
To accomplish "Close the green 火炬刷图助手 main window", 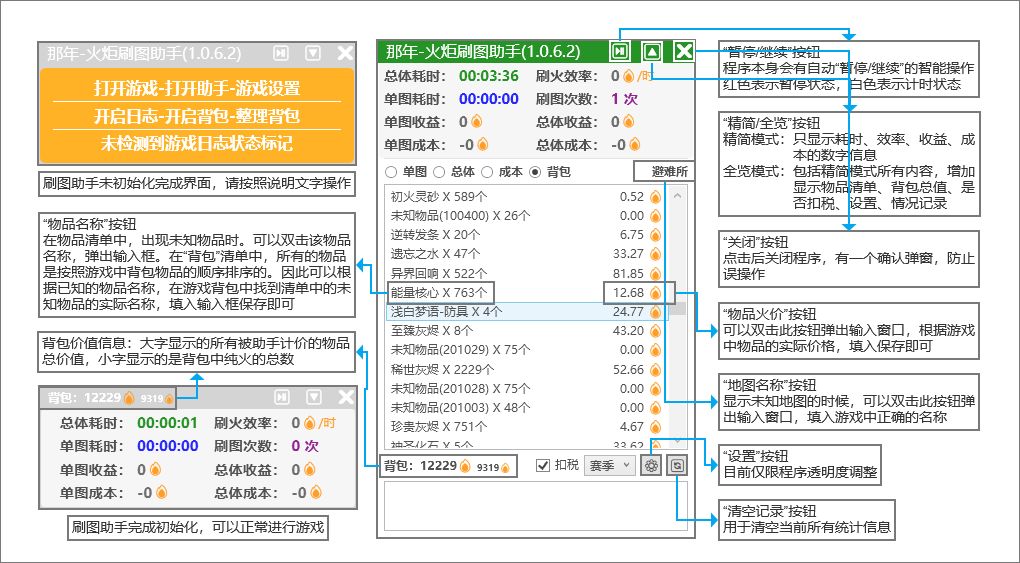I will click(683, 51).
